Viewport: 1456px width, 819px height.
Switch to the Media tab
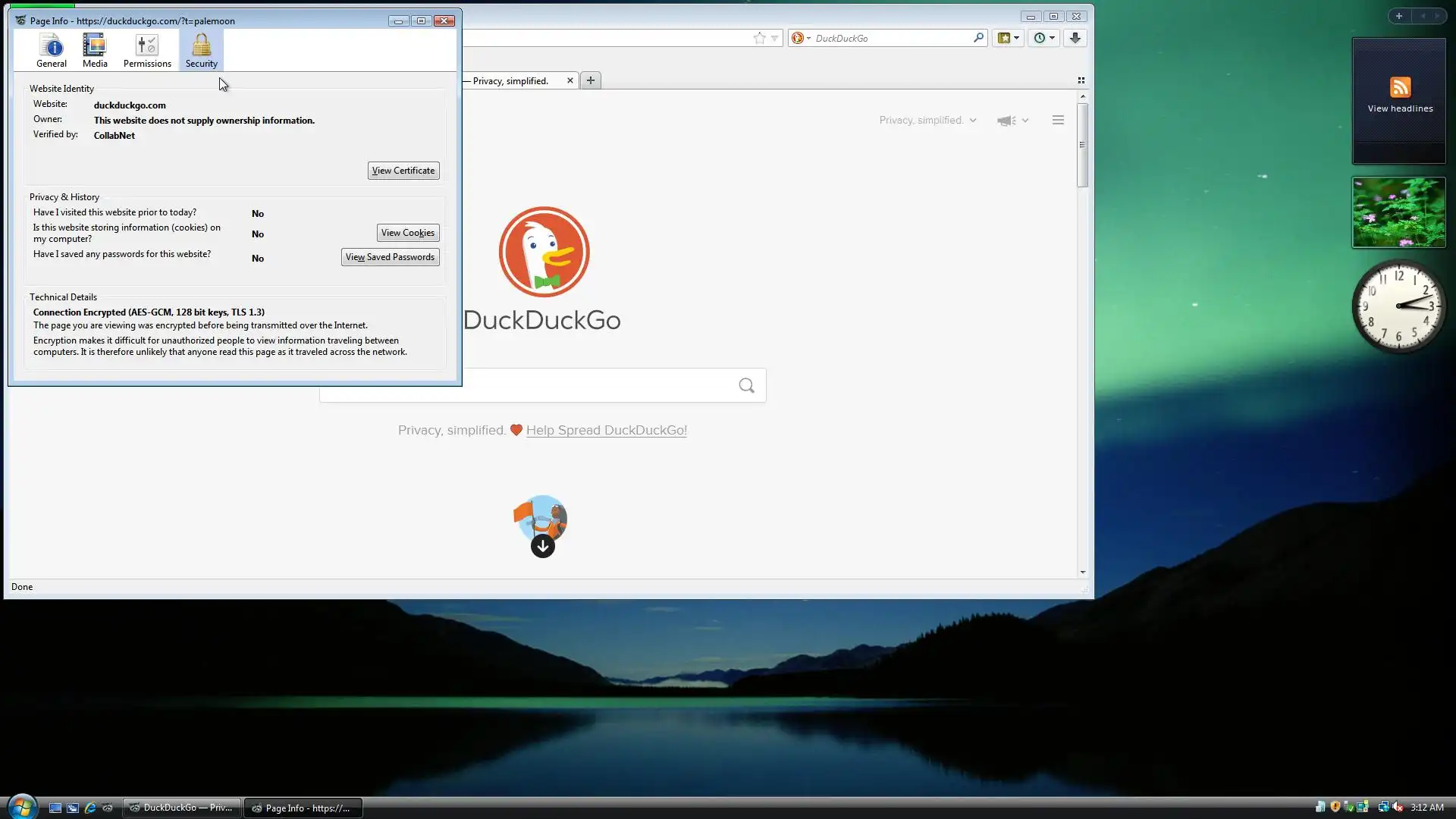pyautogui.click(x=95, y=51)
